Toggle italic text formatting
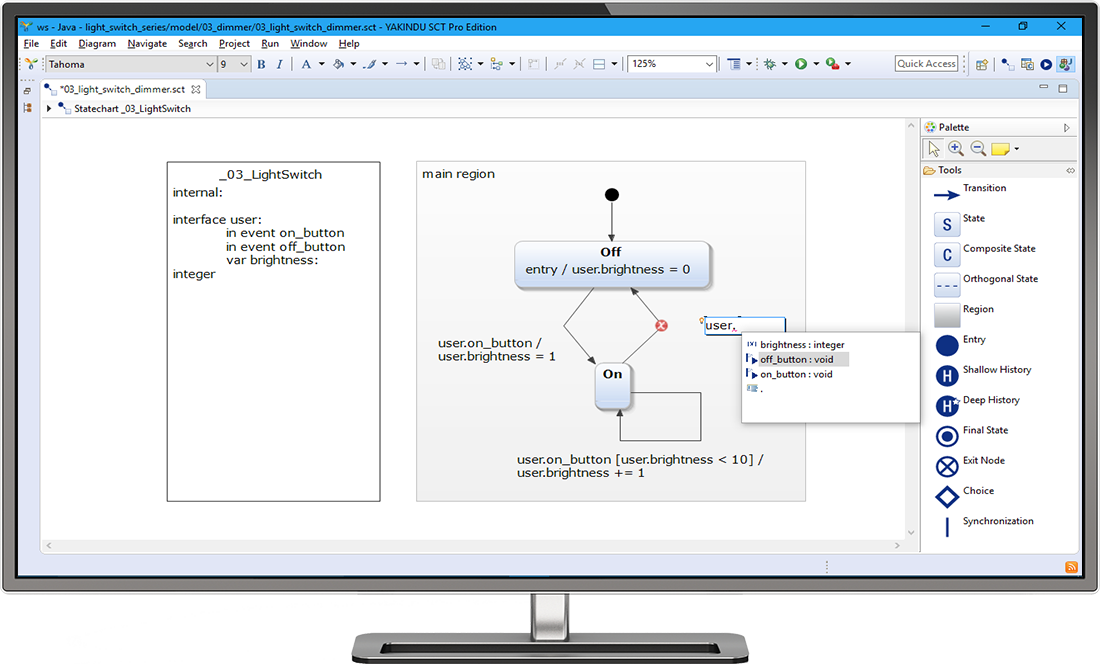The width and height of the screenshot is (1100, 664). click(x=278, y=63)
